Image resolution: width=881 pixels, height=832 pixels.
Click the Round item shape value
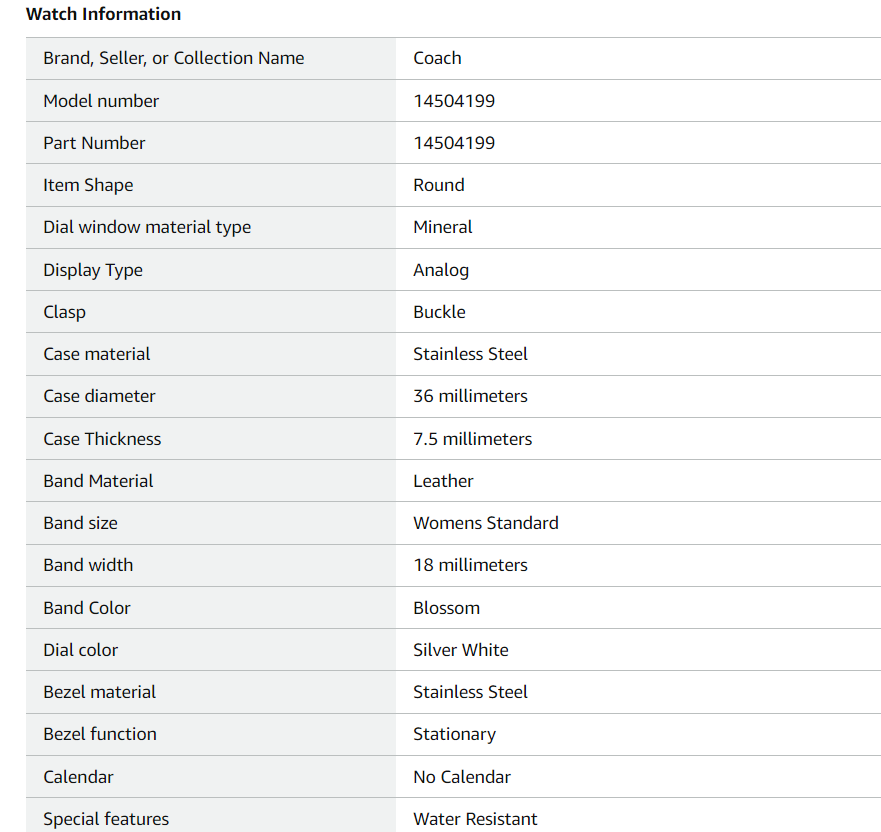tap(439, 185)
